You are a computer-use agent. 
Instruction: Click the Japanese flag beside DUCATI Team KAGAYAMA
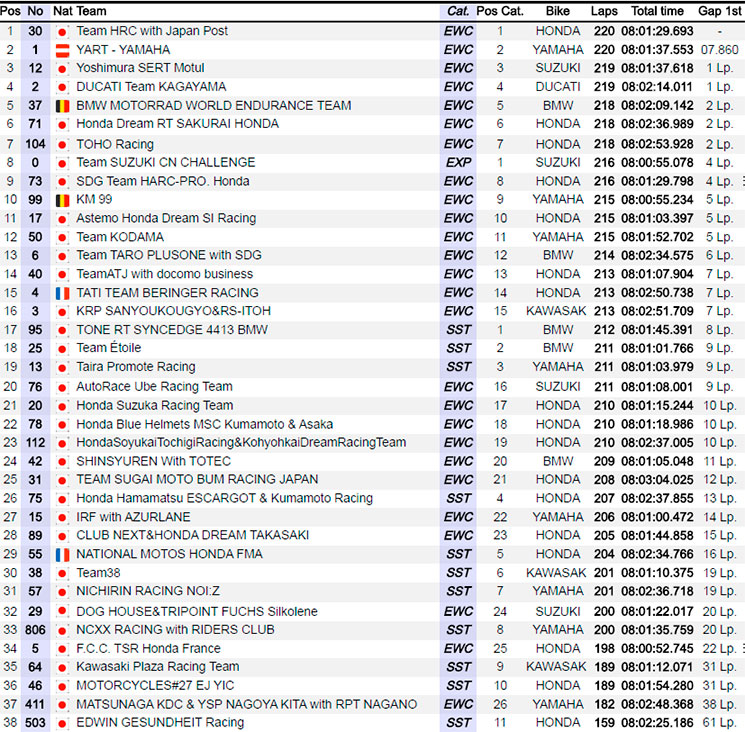click(62, 88)
